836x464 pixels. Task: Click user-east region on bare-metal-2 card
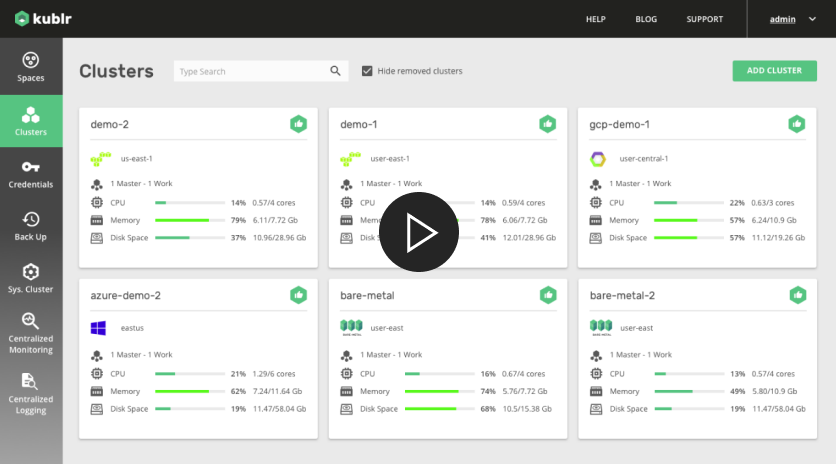[637, 328]
